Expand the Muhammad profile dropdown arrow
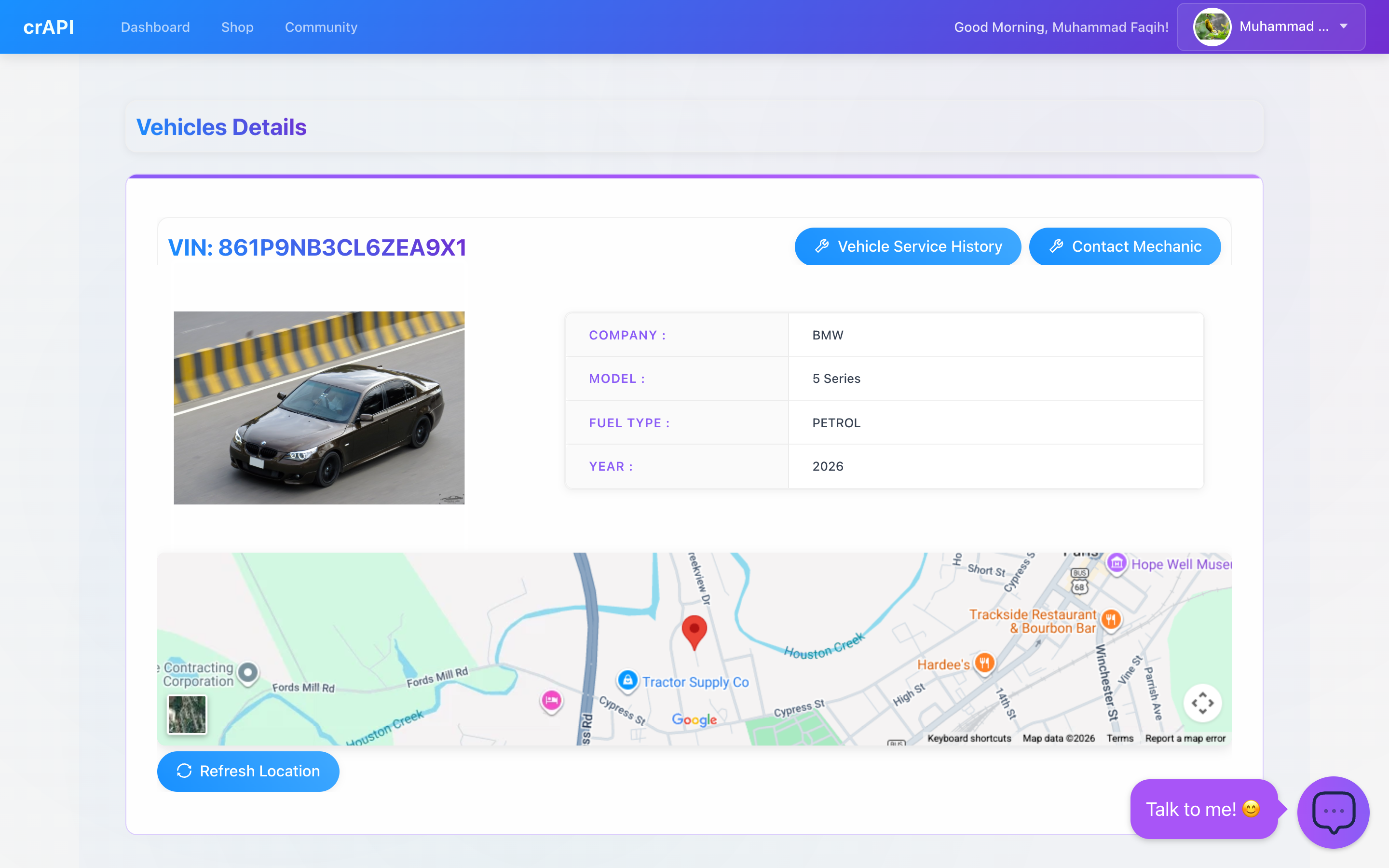Screen dimensions: 1389x868 click(x=1344, y=27)
